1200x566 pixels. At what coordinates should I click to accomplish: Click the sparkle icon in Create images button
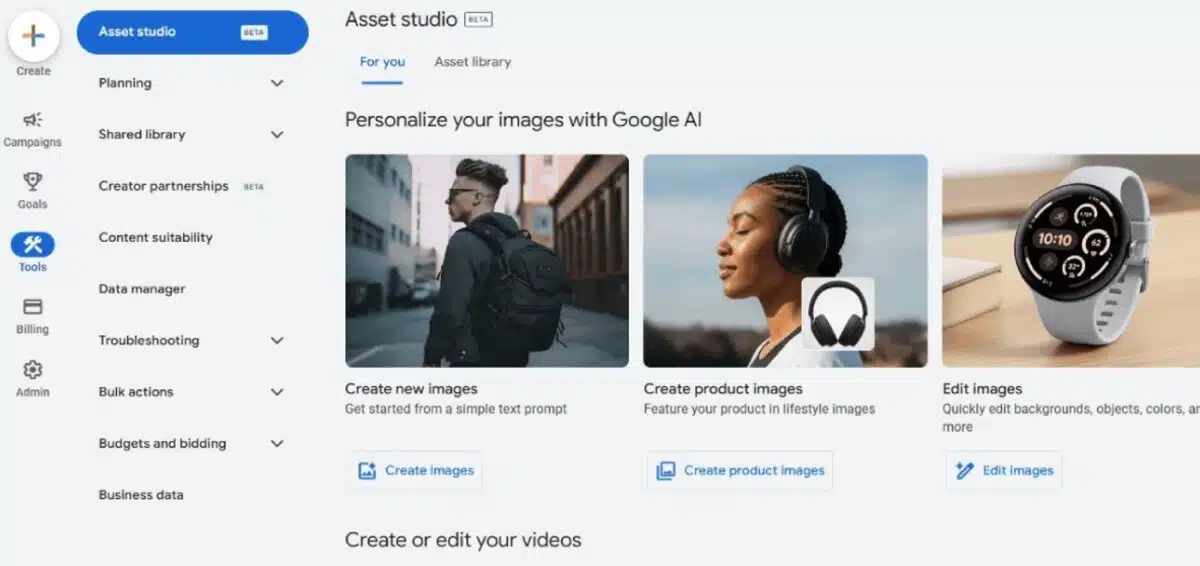pyautogui.click(x=367, y=470)
